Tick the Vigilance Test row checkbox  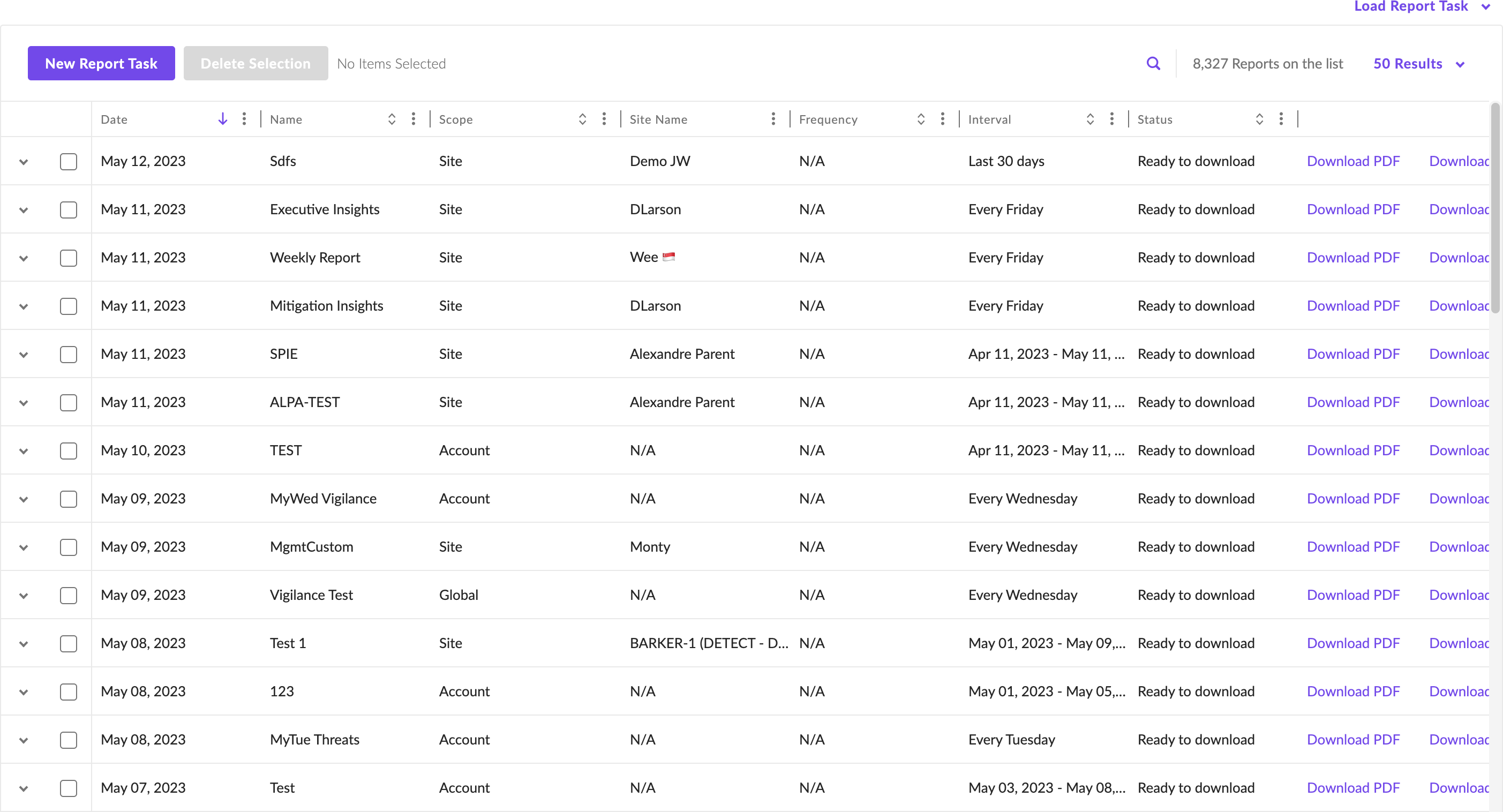tap(68, 595)
